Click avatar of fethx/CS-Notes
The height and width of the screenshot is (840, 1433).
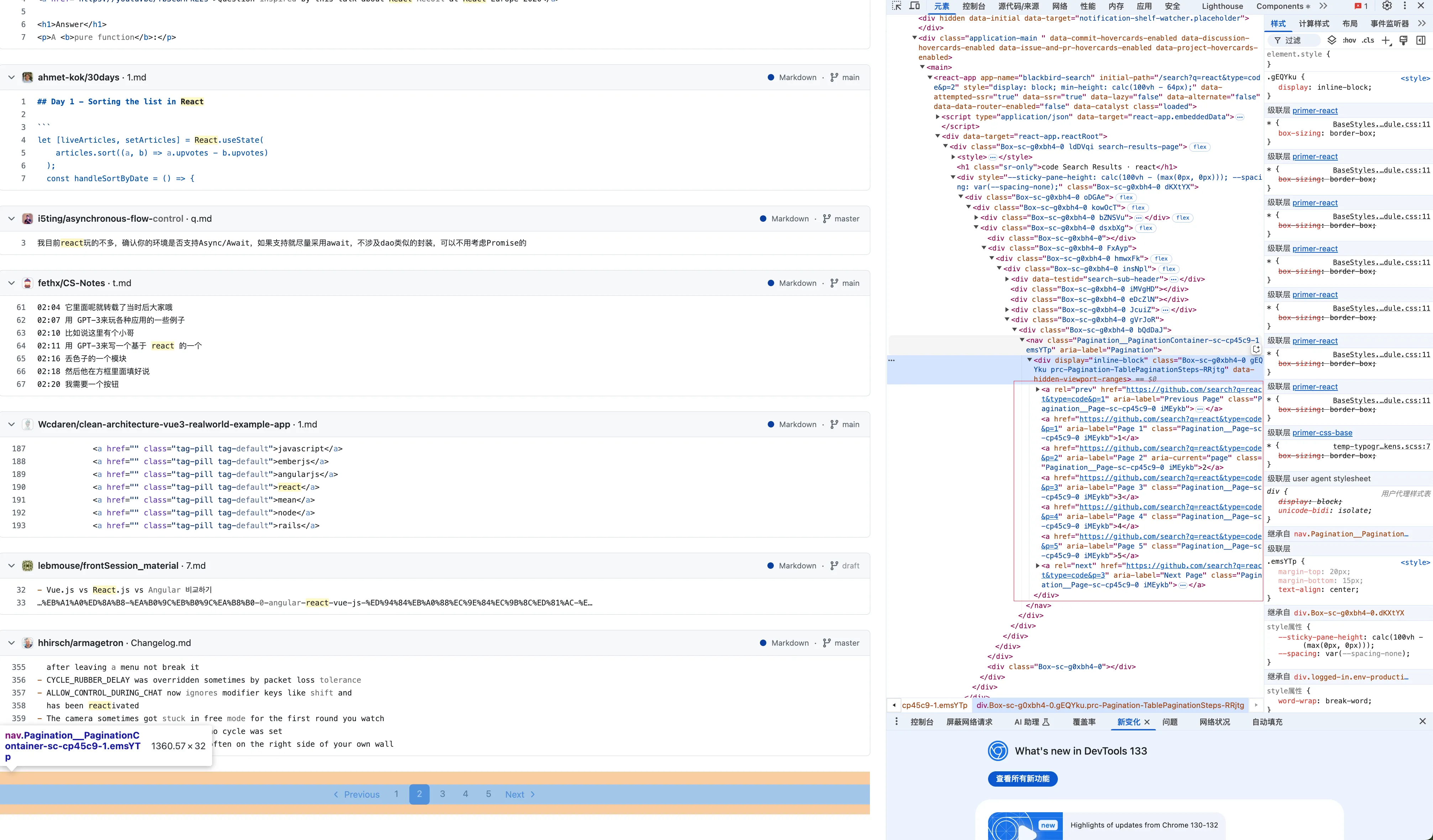[x=27, y=283]
